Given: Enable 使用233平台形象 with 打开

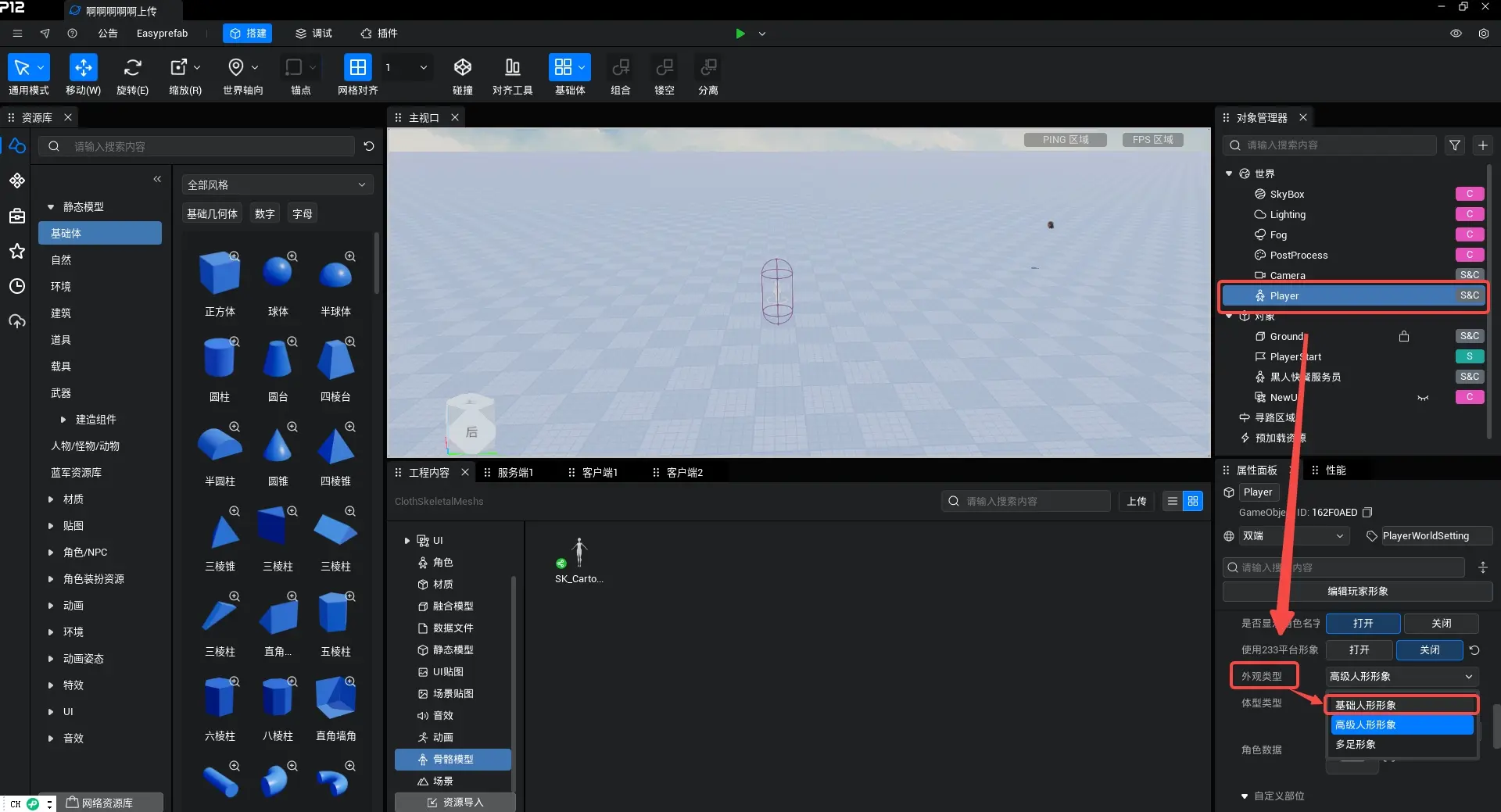Looking at the screenshot, I should point(1359,650).
